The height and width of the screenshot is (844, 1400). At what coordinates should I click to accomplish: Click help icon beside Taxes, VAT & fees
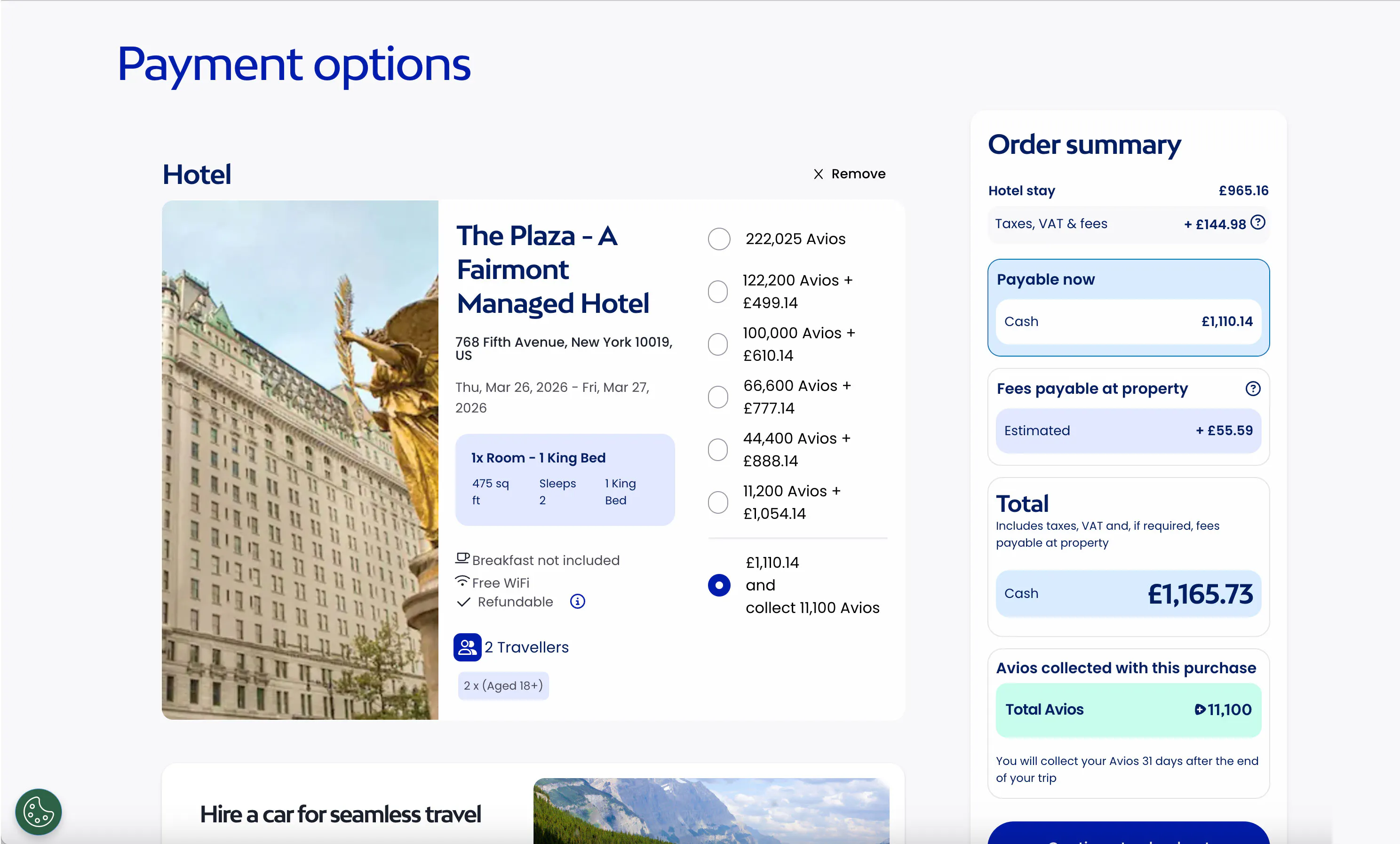tap(1258, 222)
